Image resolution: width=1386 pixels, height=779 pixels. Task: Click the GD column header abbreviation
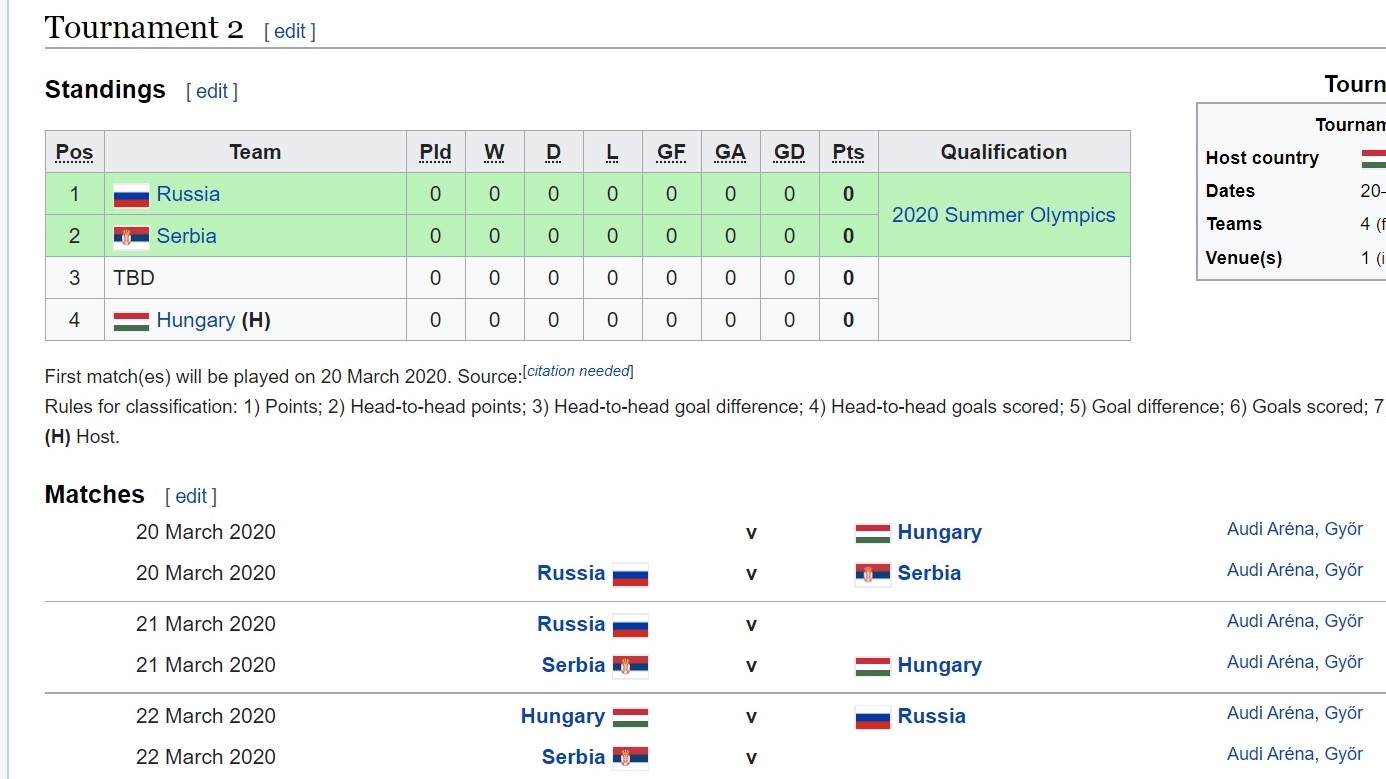tap(789, 152)
